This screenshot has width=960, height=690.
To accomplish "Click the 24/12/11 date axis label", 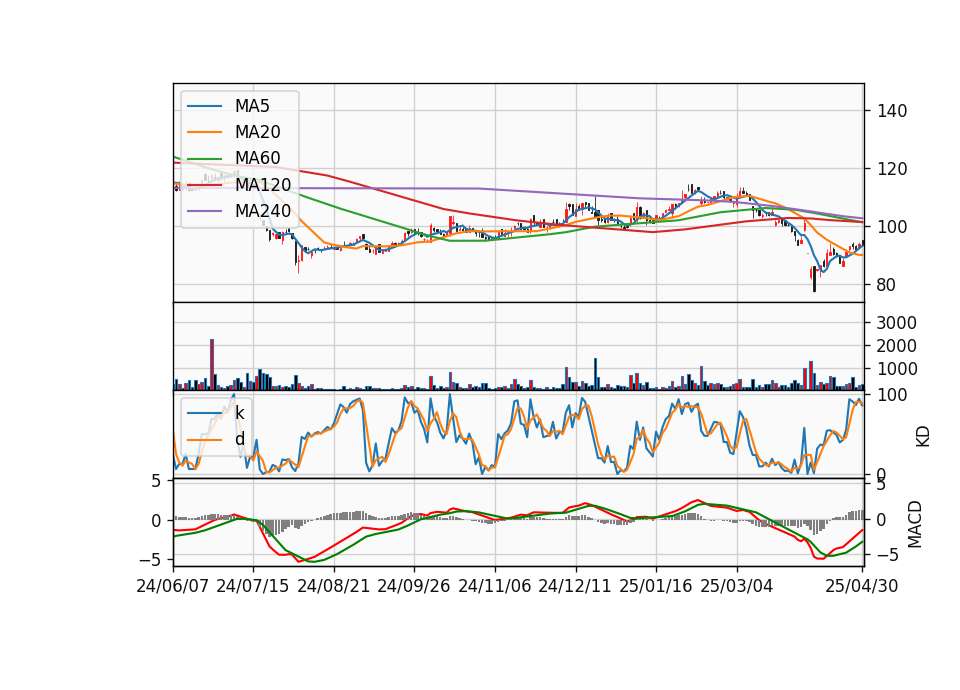I will pyautogui.click(x=575, y=586).
